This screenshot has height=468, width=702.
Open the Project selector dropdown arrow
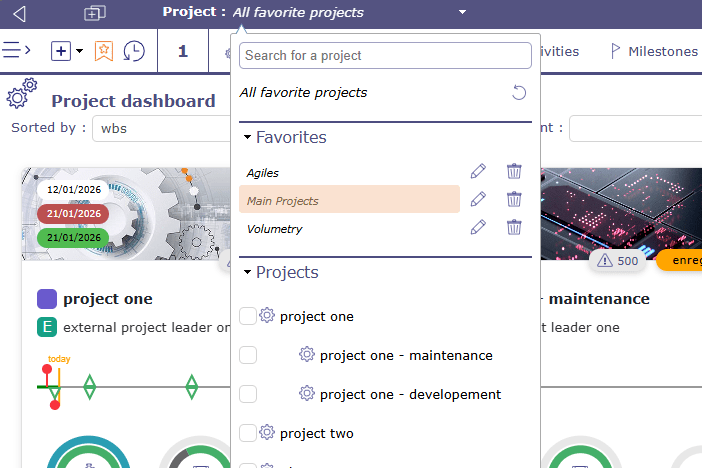(x=462, y=13)
